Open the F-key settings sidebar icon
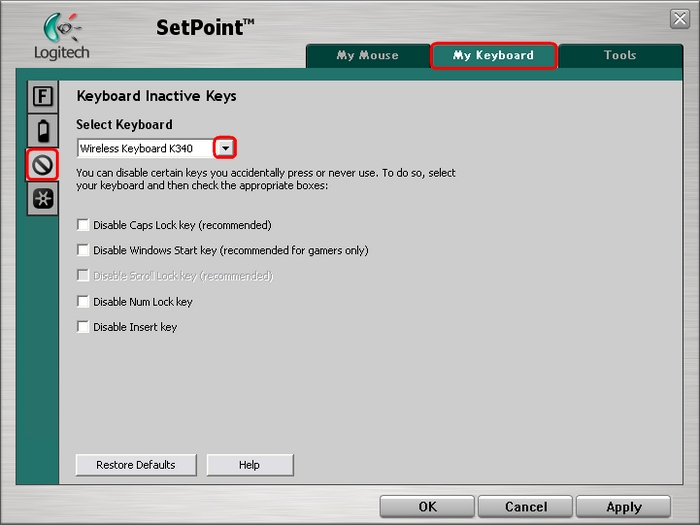This screenshot has height=525, width=700. click(43, 97)
